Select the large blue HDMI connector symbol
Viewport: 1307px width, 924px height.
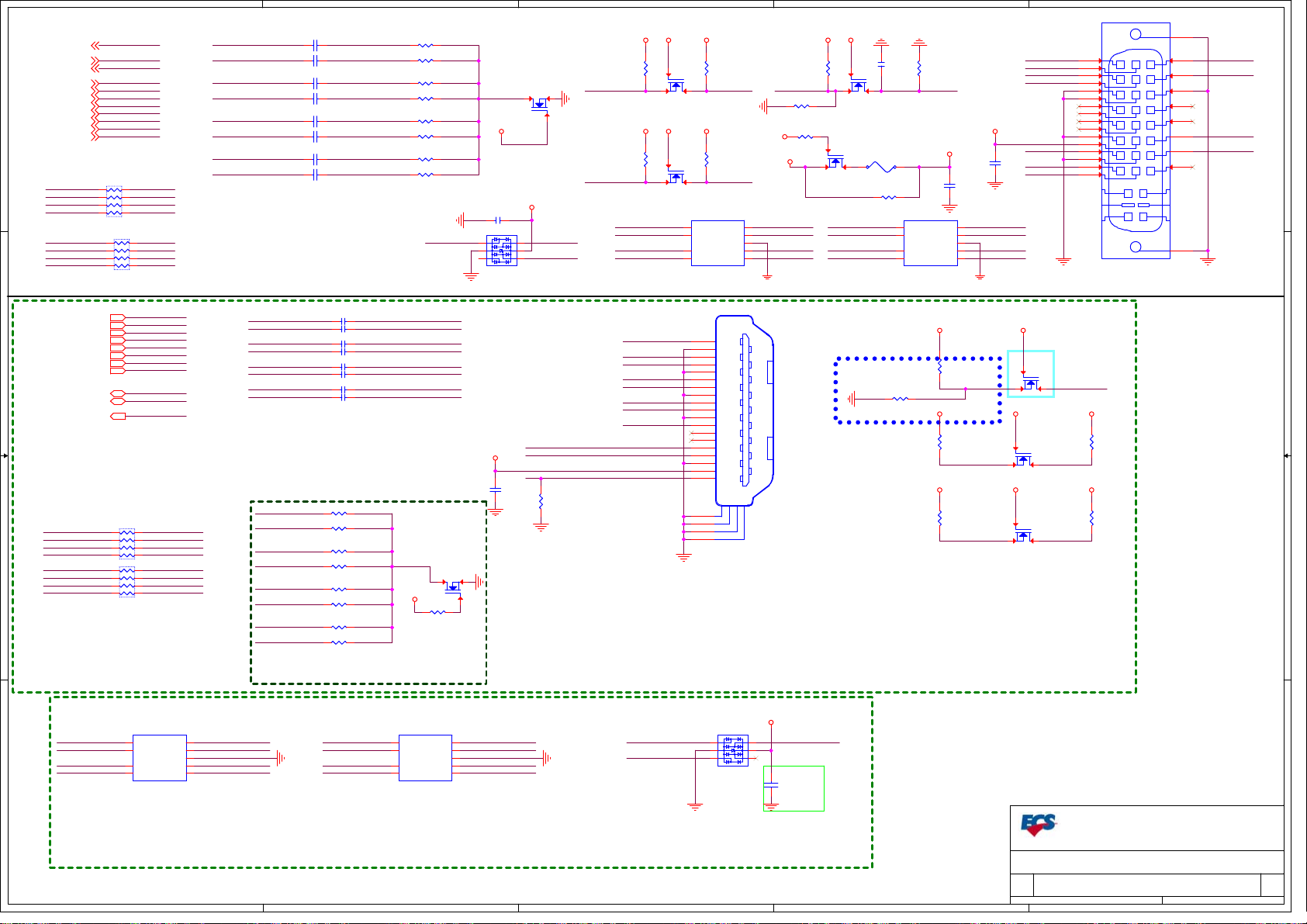click(745, 410)
